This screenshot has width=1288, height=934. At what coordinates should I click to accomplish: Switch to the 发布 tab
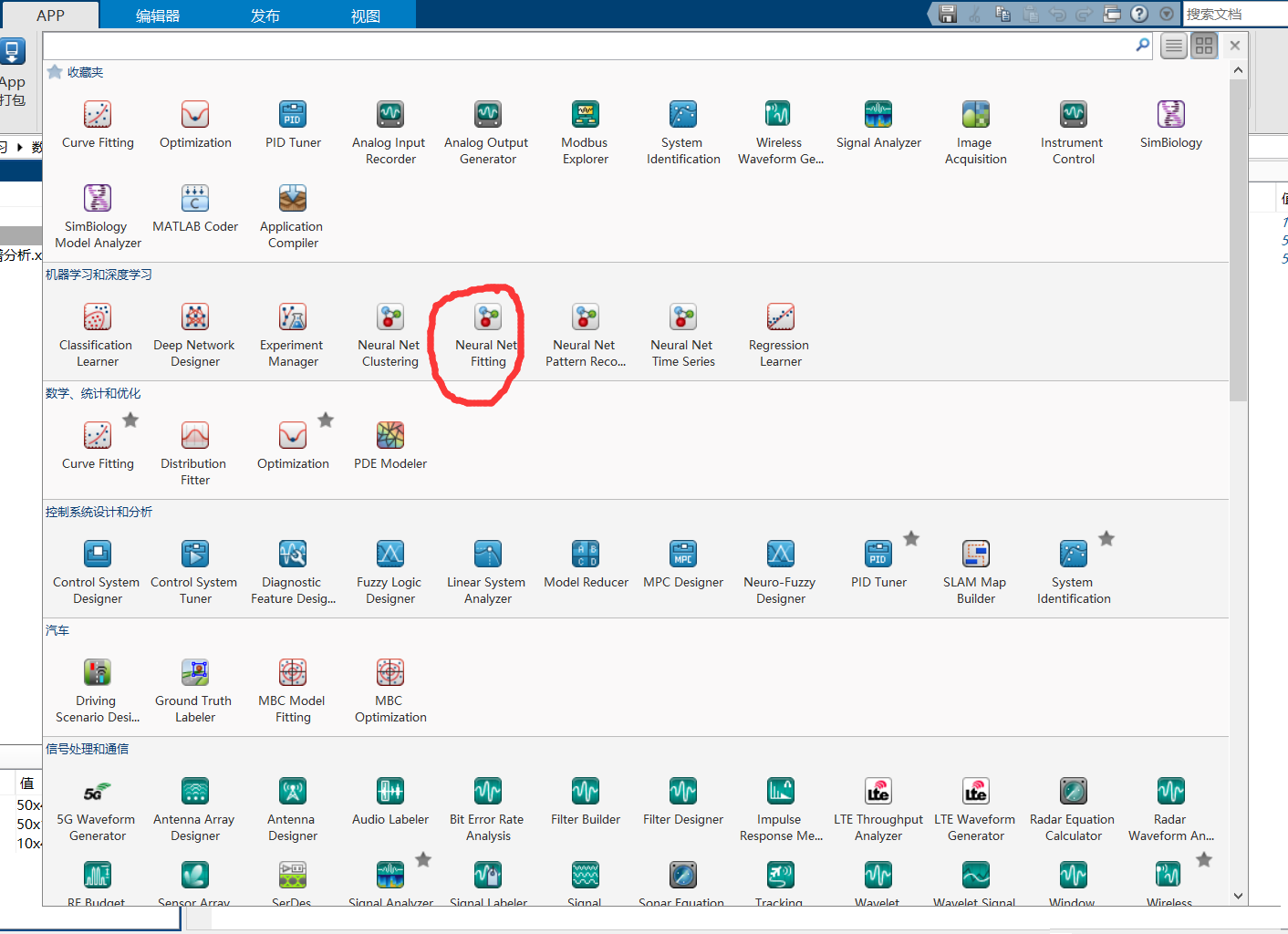[265, 16]
